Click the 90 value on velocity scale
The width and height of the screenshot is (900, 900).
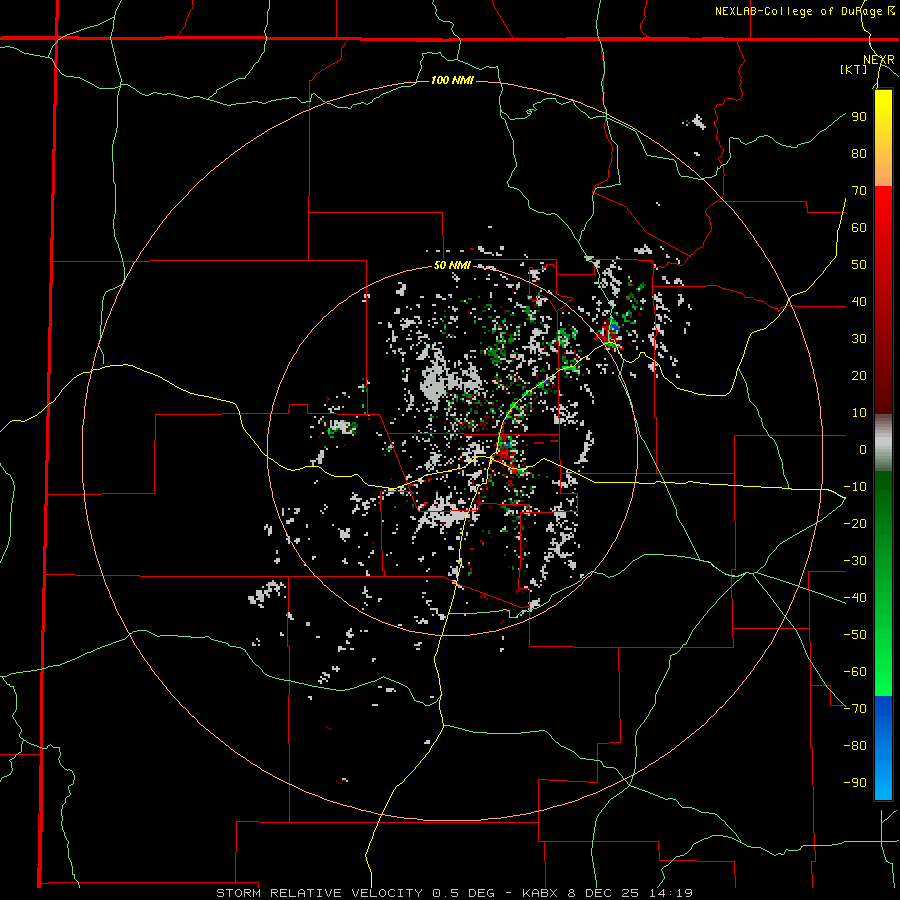(859, 117)
